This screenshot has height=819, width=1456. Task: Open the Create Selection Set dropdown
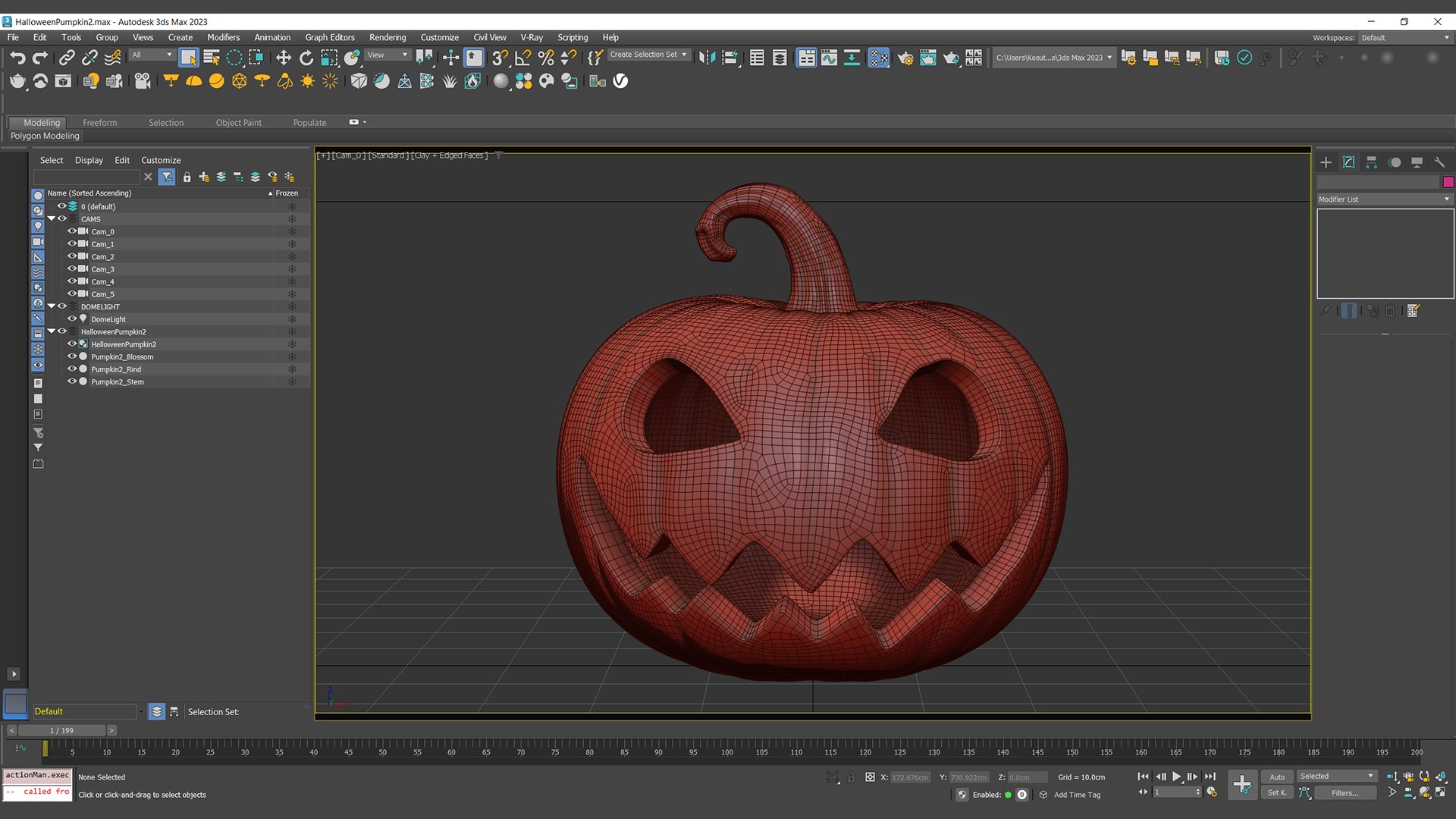649,55
